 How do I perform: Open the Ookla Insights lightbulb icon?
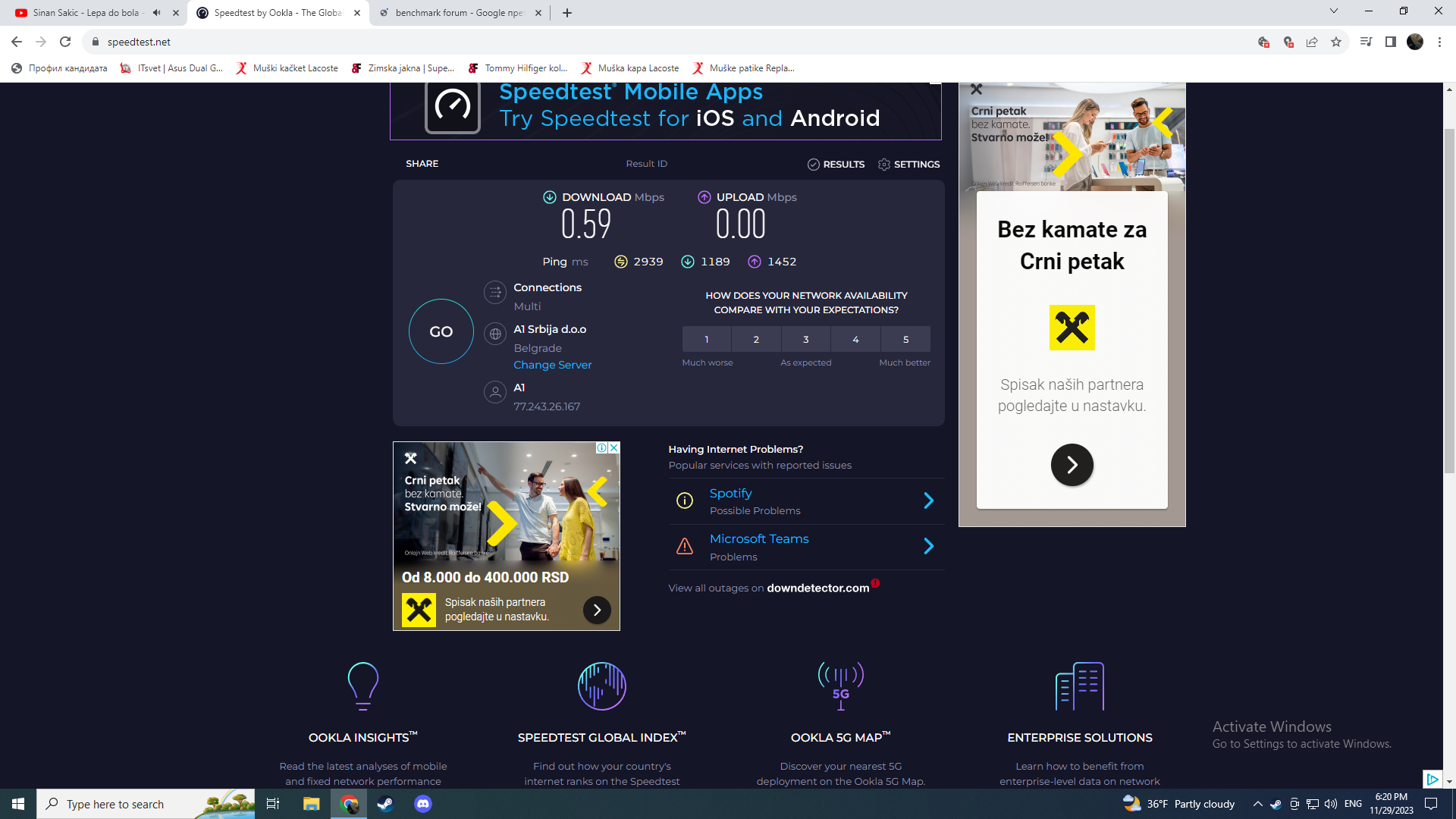point(363,686)
